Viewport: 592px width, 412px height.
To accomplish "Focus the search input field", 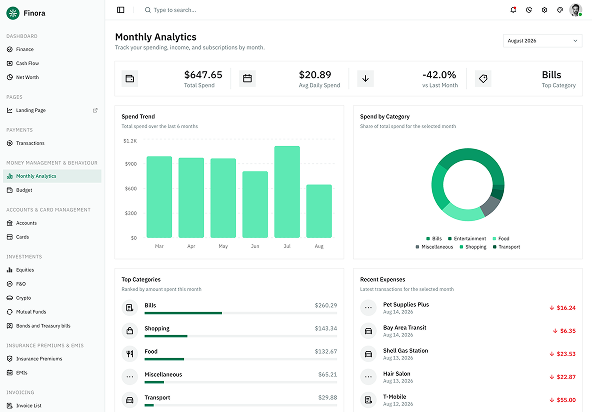I will (x=211, y=10).
